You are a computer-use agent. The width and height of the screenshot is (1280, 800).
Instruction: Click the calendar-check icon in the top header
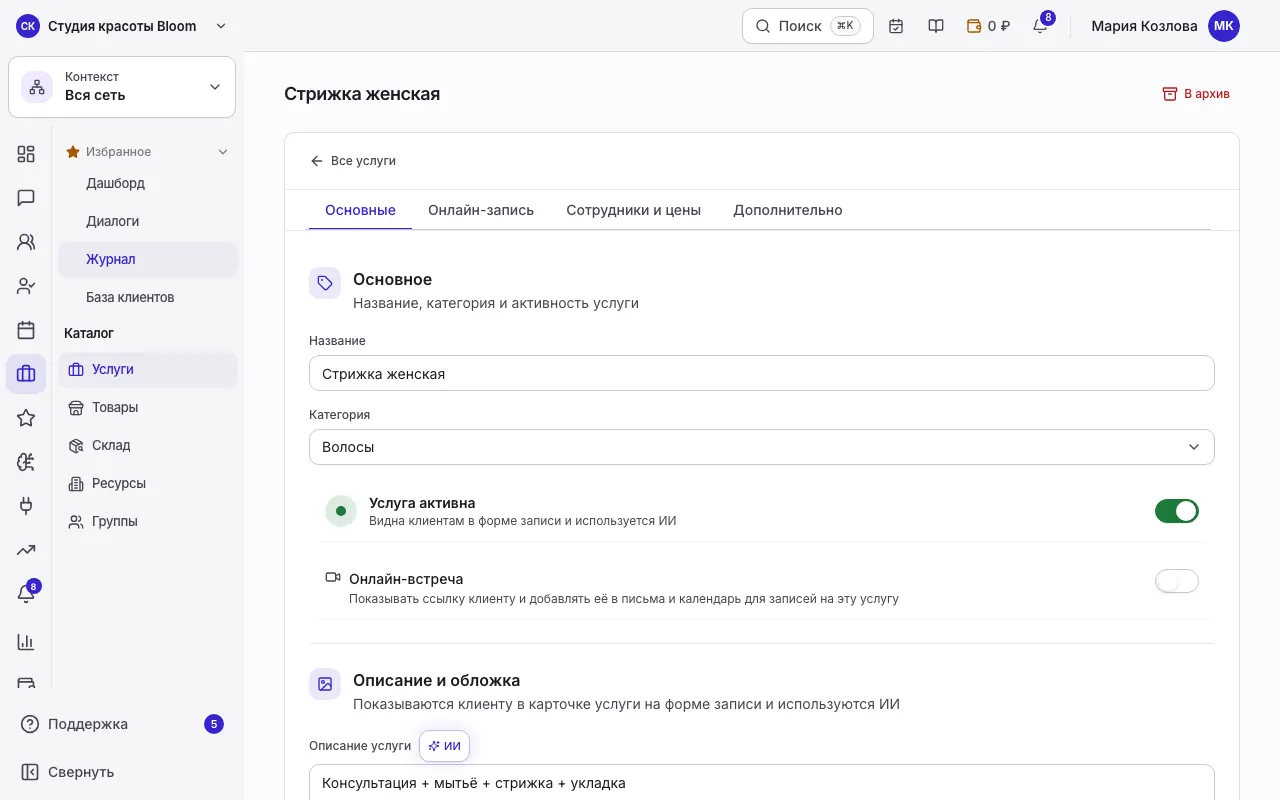(896, 26)
